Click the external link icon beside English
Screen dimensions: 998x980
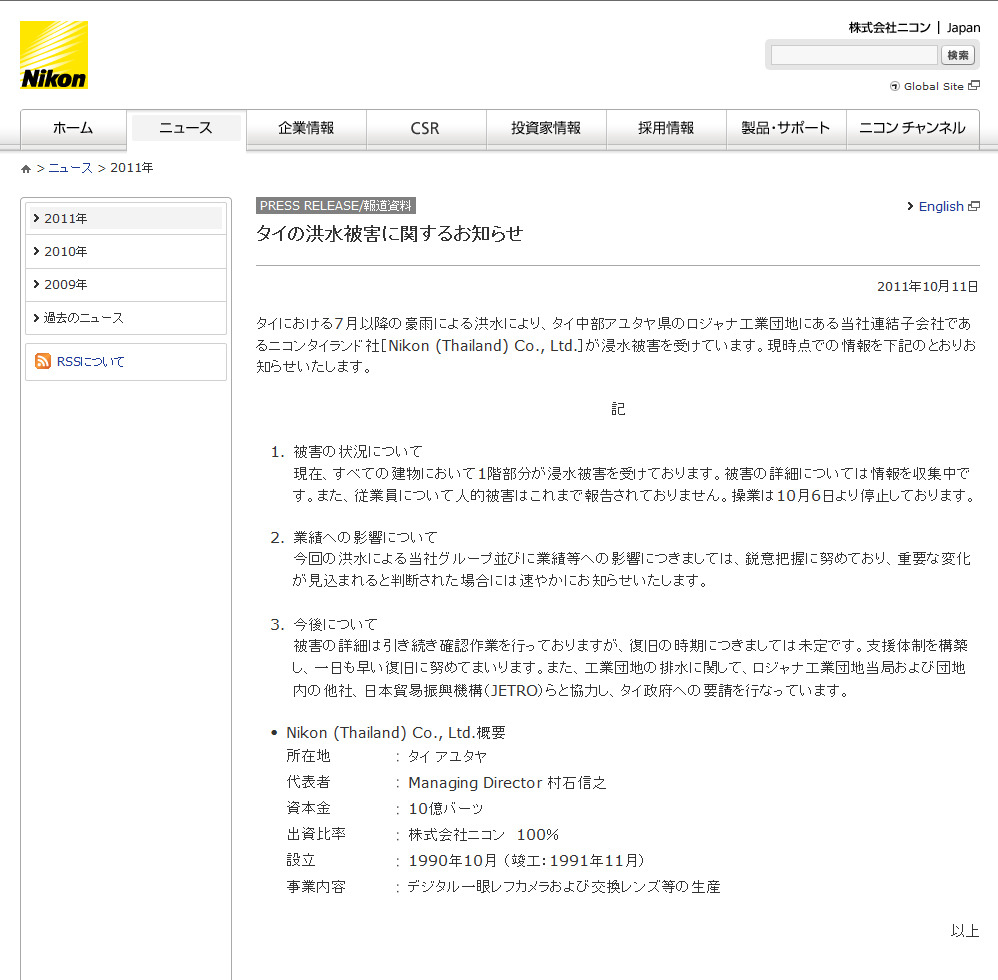click(974, 206)
